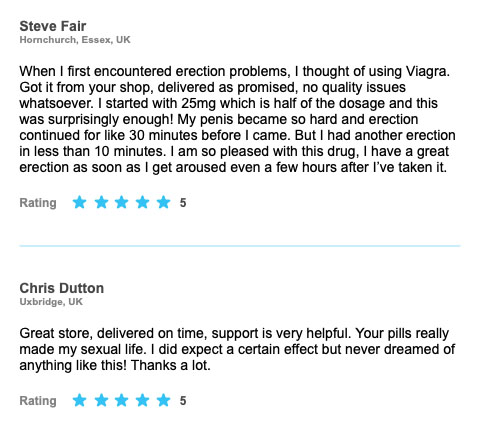
Task: Click second star in Chris Dutton's rating
Action: (x=101, y=400)
